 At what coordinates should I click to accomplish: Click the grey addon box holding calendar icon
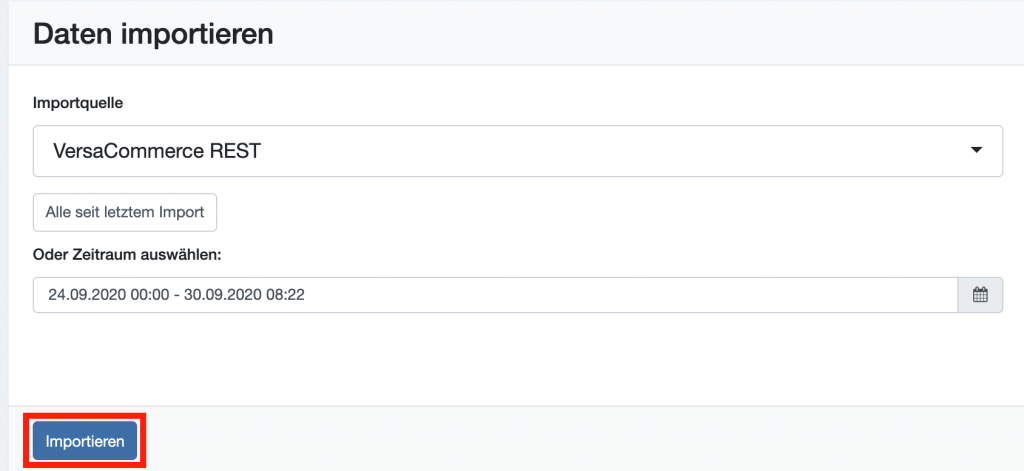[980, 295]
